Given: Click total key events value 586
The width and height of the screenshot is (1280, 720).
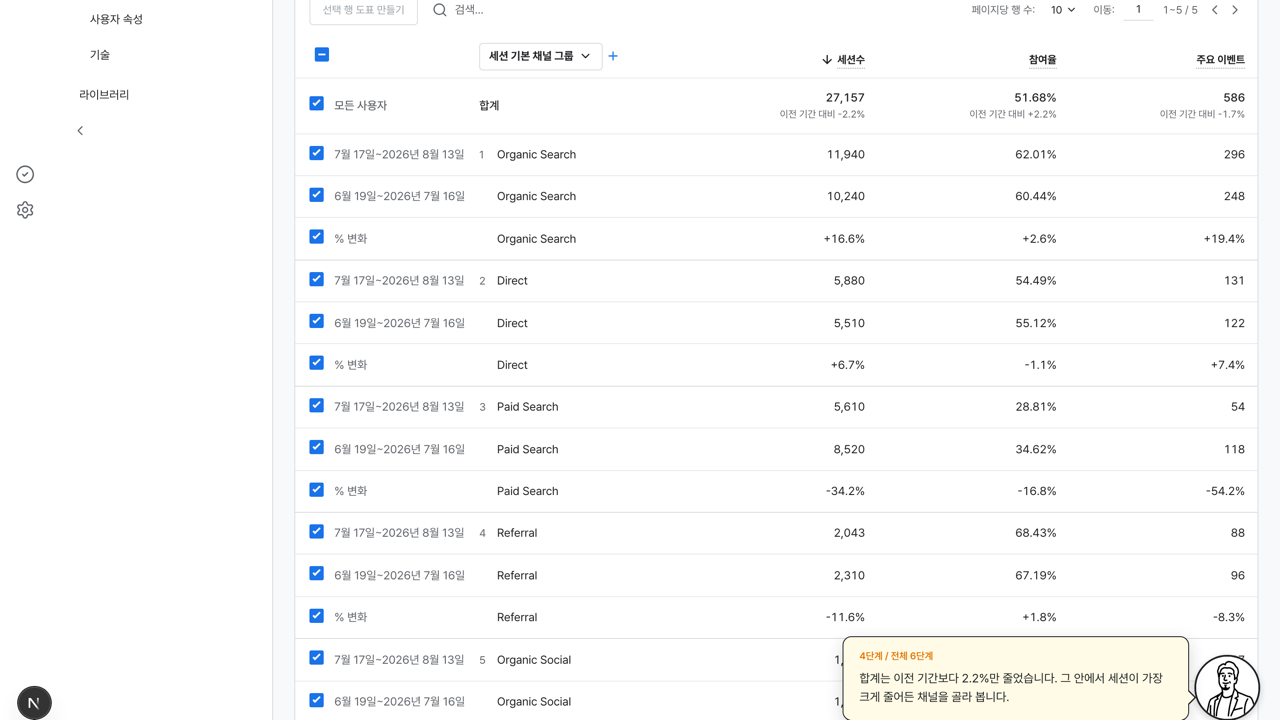Looking at the screenshot, I should tap(1234, 98).
